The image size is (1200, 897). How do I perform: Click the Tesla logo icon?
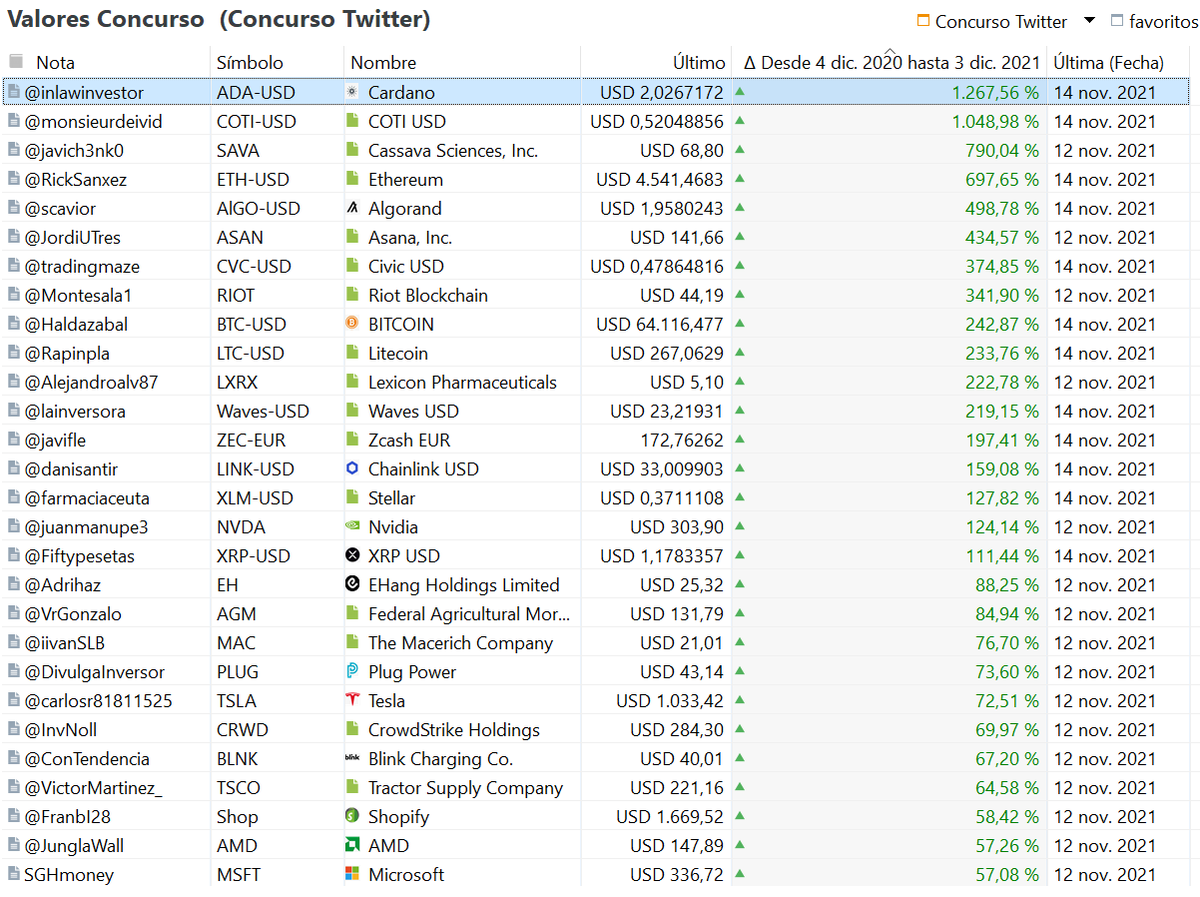(x=352, y=701)
